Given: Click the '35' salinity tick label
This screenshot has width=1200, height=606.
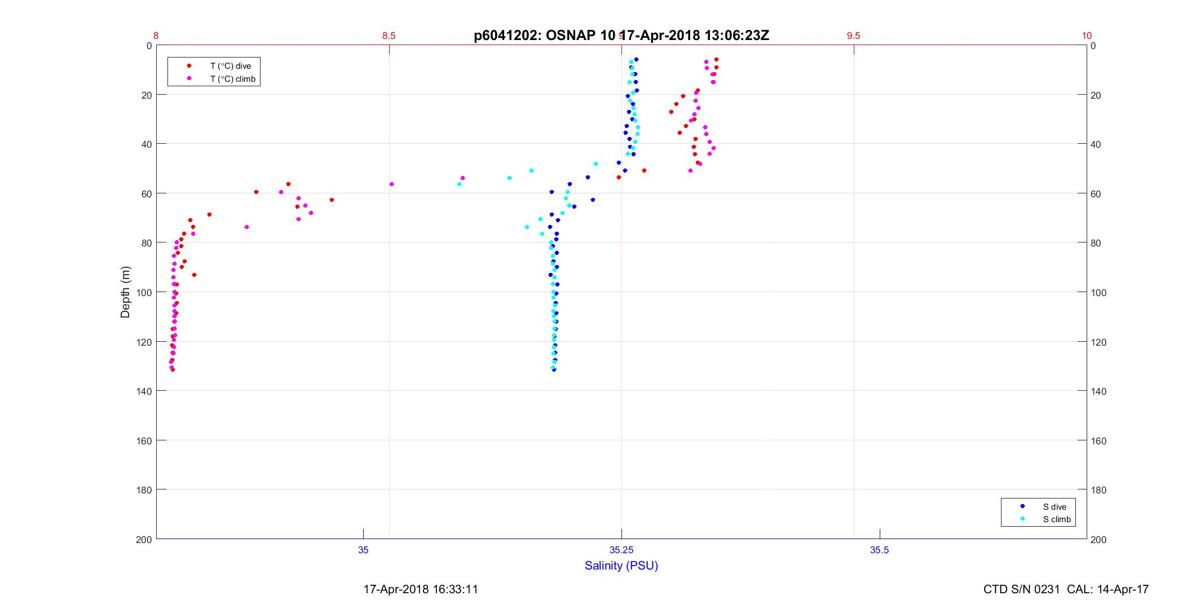Looking at the screenshot, I should tap(363, 550).
